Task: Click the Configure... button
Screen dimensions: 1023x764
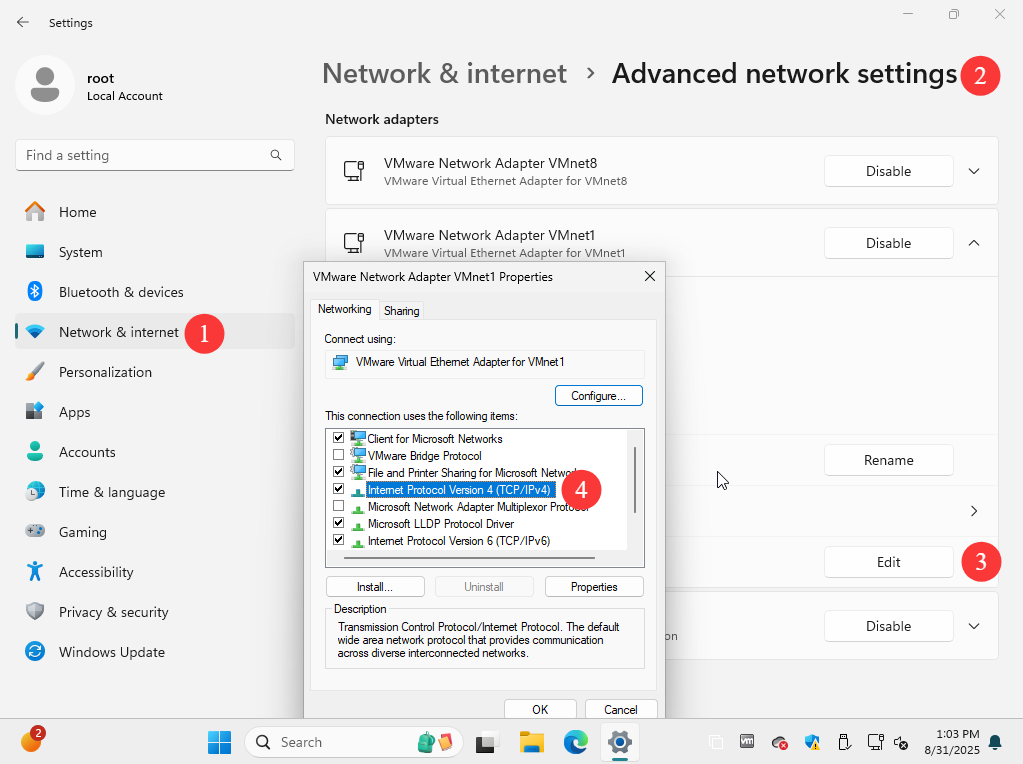Action: pyautogui.click(x=598, y=396)
